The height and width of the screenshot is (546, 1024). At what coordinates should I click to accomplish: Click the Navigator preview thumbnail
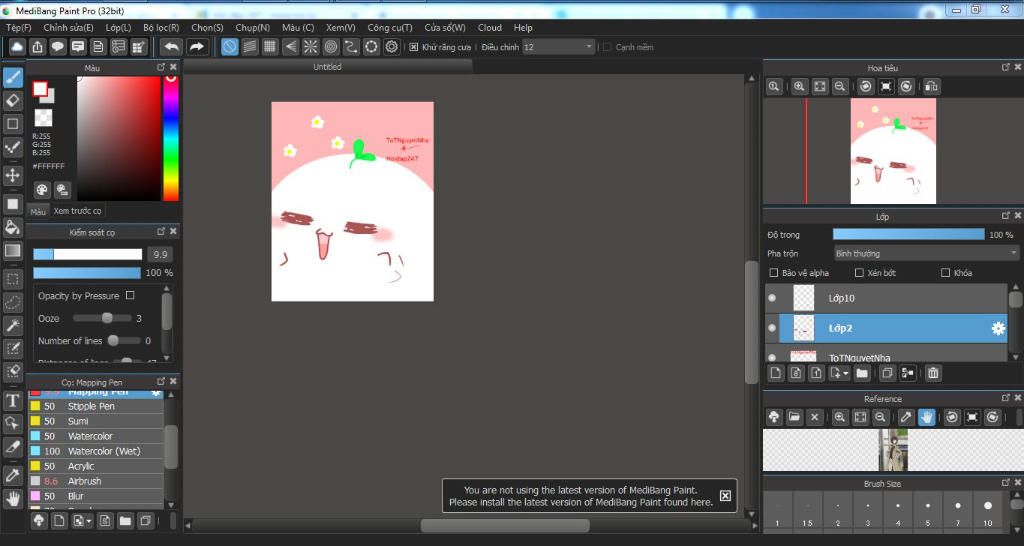(x=893, y=151)
